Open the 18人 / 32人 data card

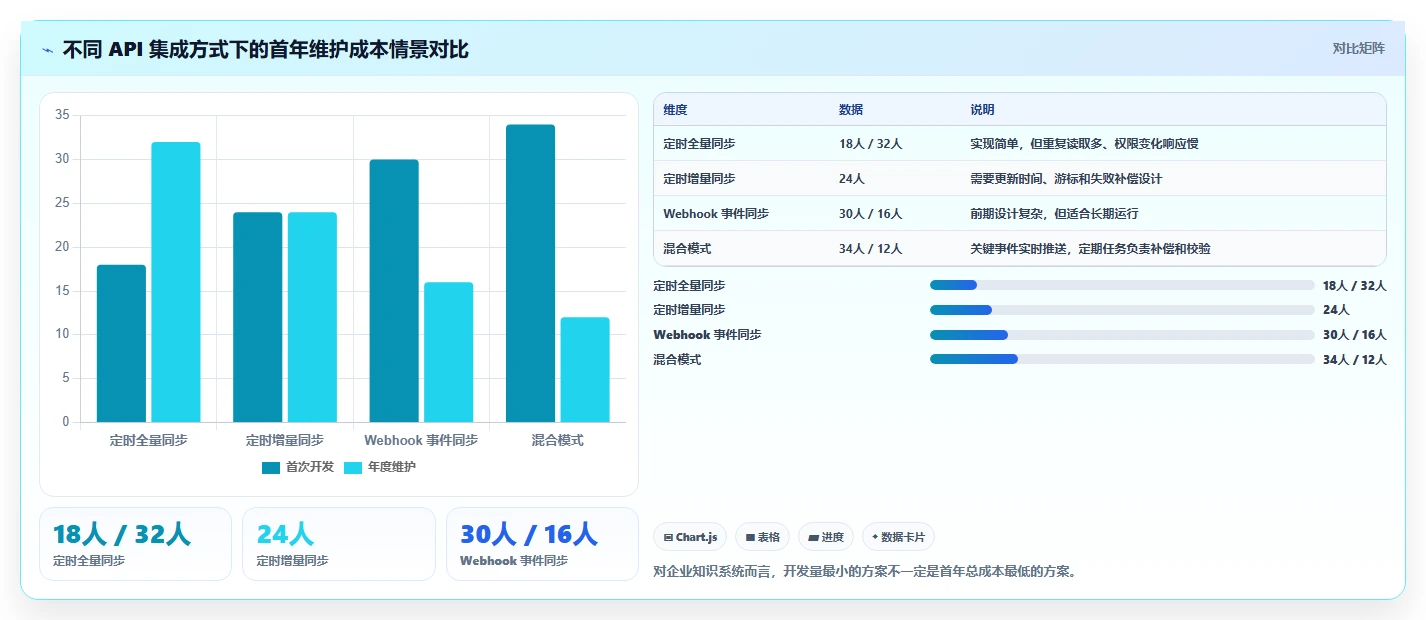135,544
